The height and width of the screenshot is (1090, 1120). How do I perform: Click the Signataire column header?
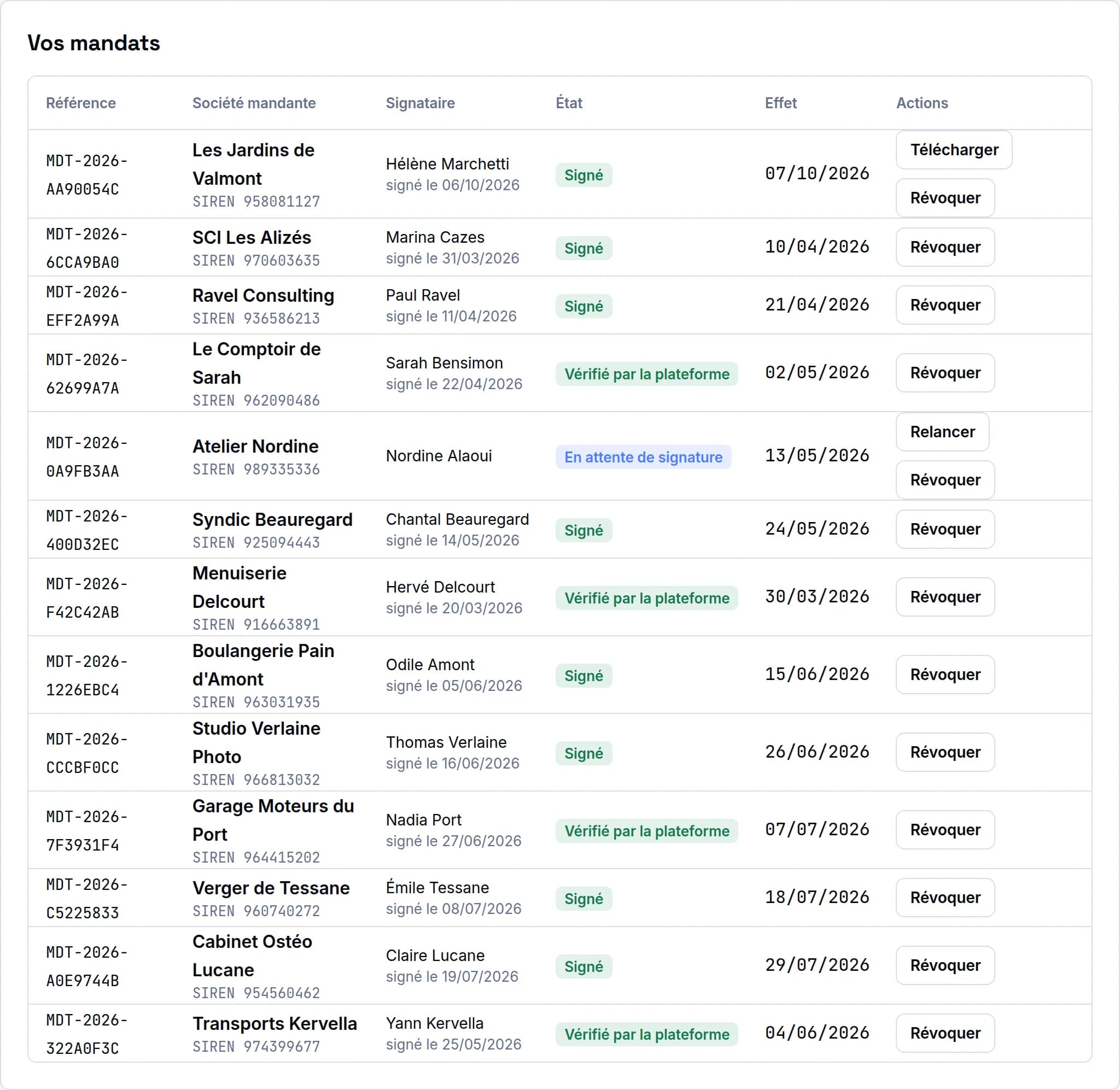(421, 103)
